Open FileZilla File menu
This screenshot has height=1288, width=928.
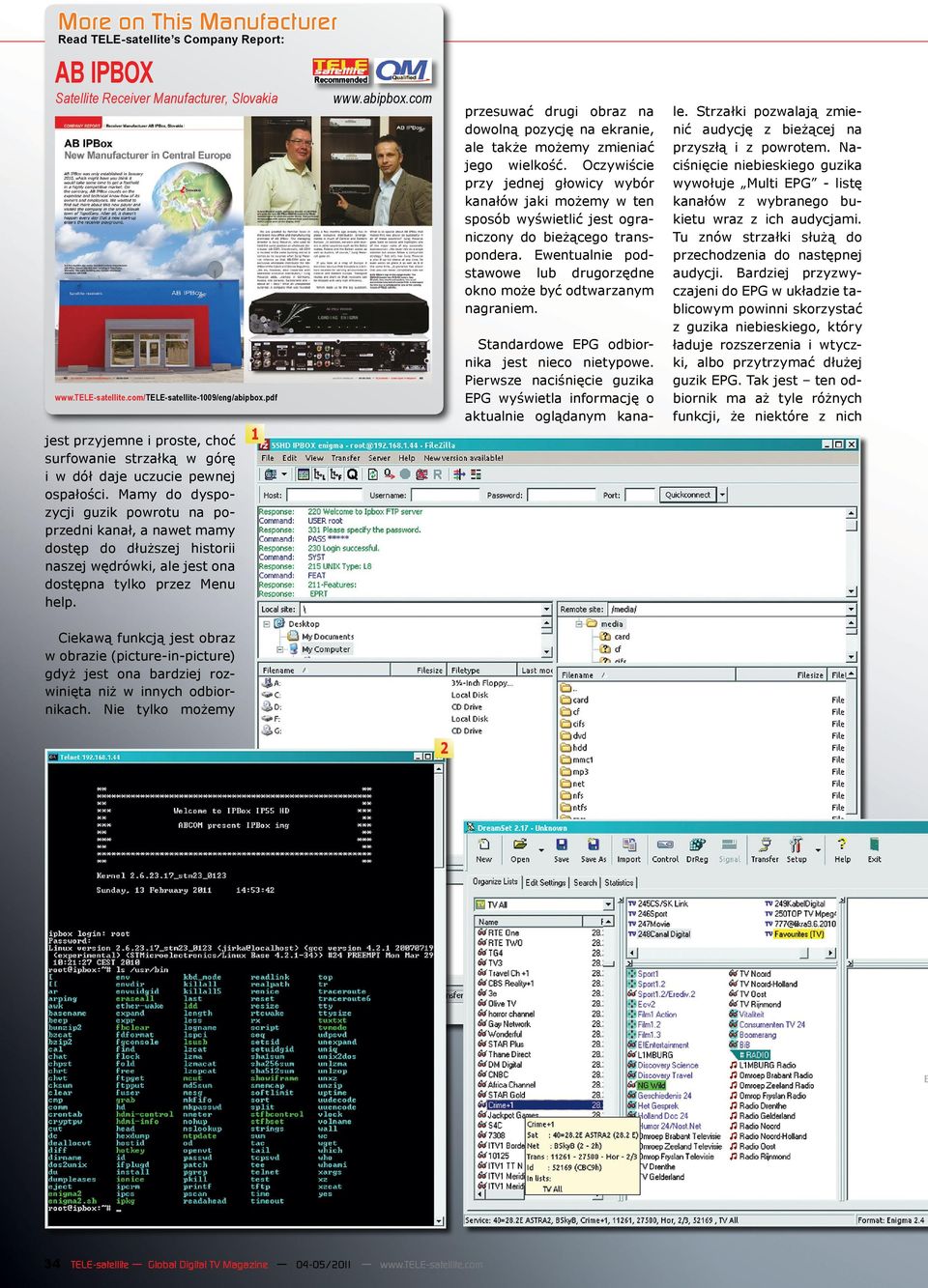(x=268, y=458)
